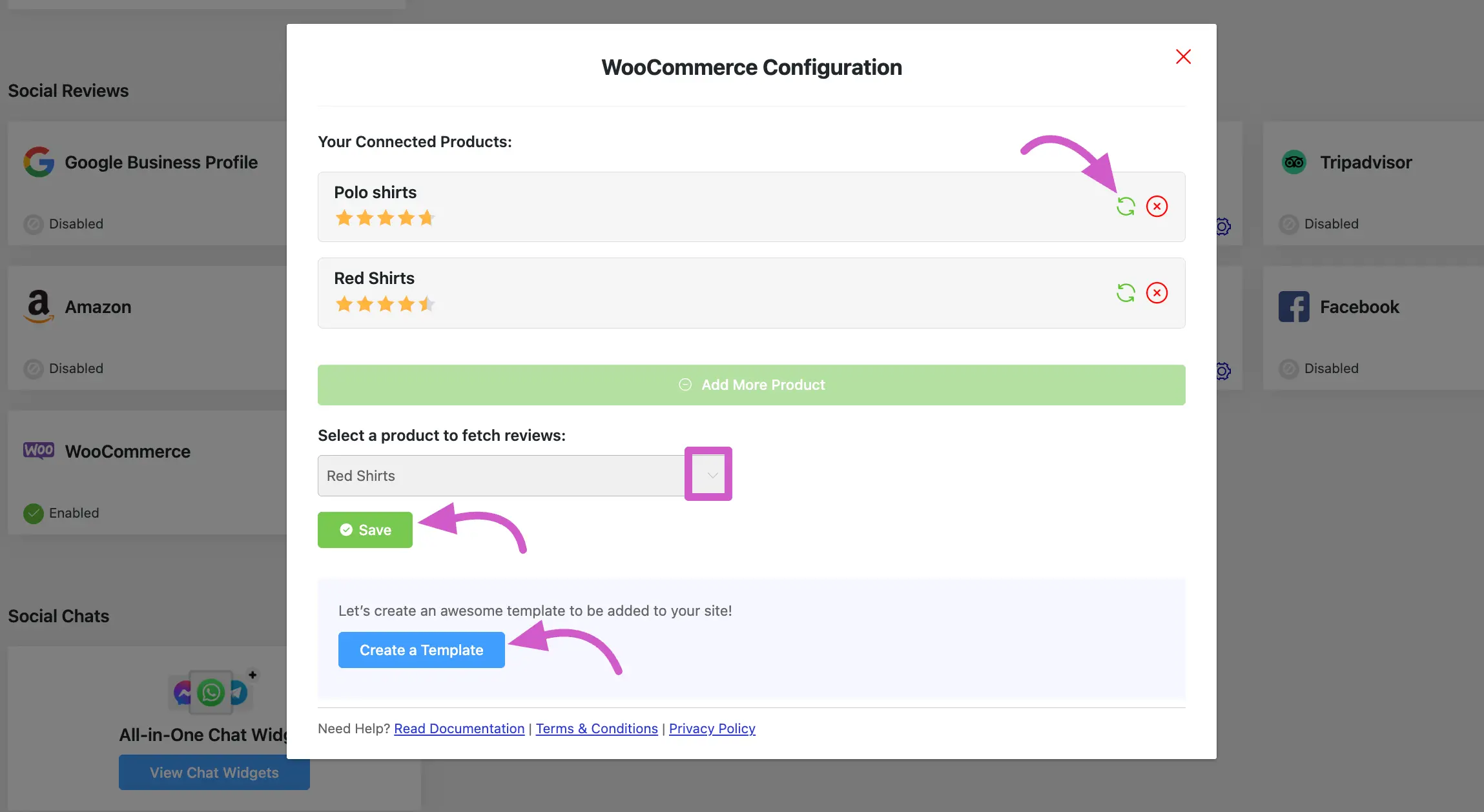1484x812 pixels.
Task: Click the Create a Template button
Action: [421, 650]
